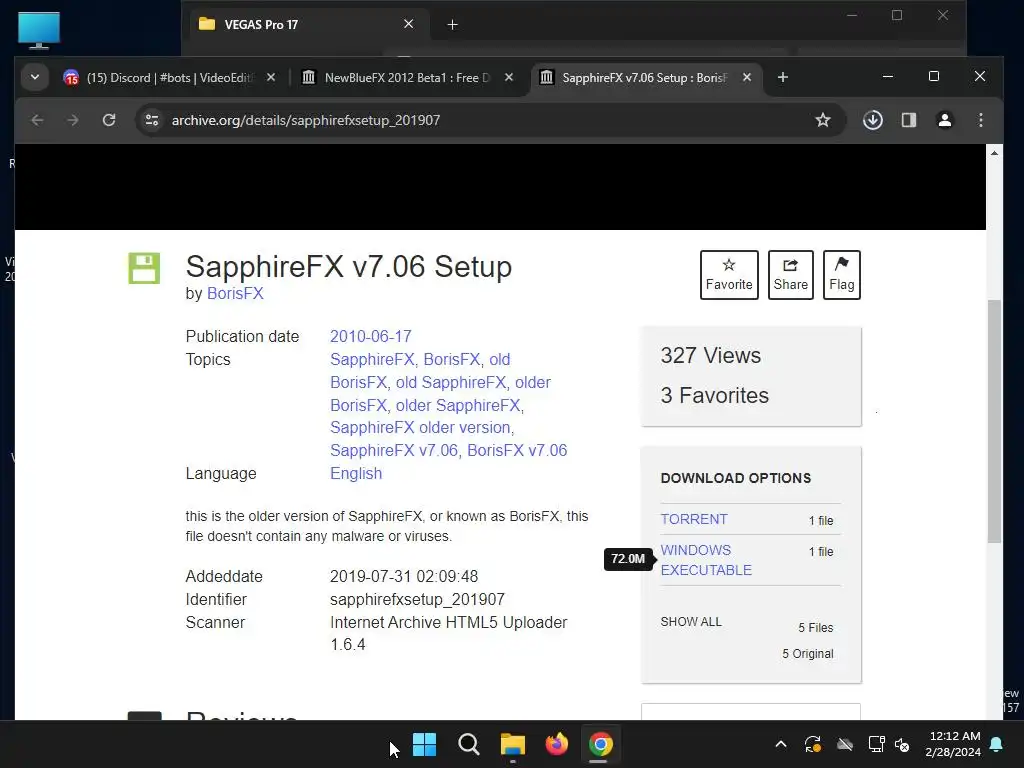Click the OneDrive cloud tray icon
Screen dimensions: 1024x768
pos(845,744)
